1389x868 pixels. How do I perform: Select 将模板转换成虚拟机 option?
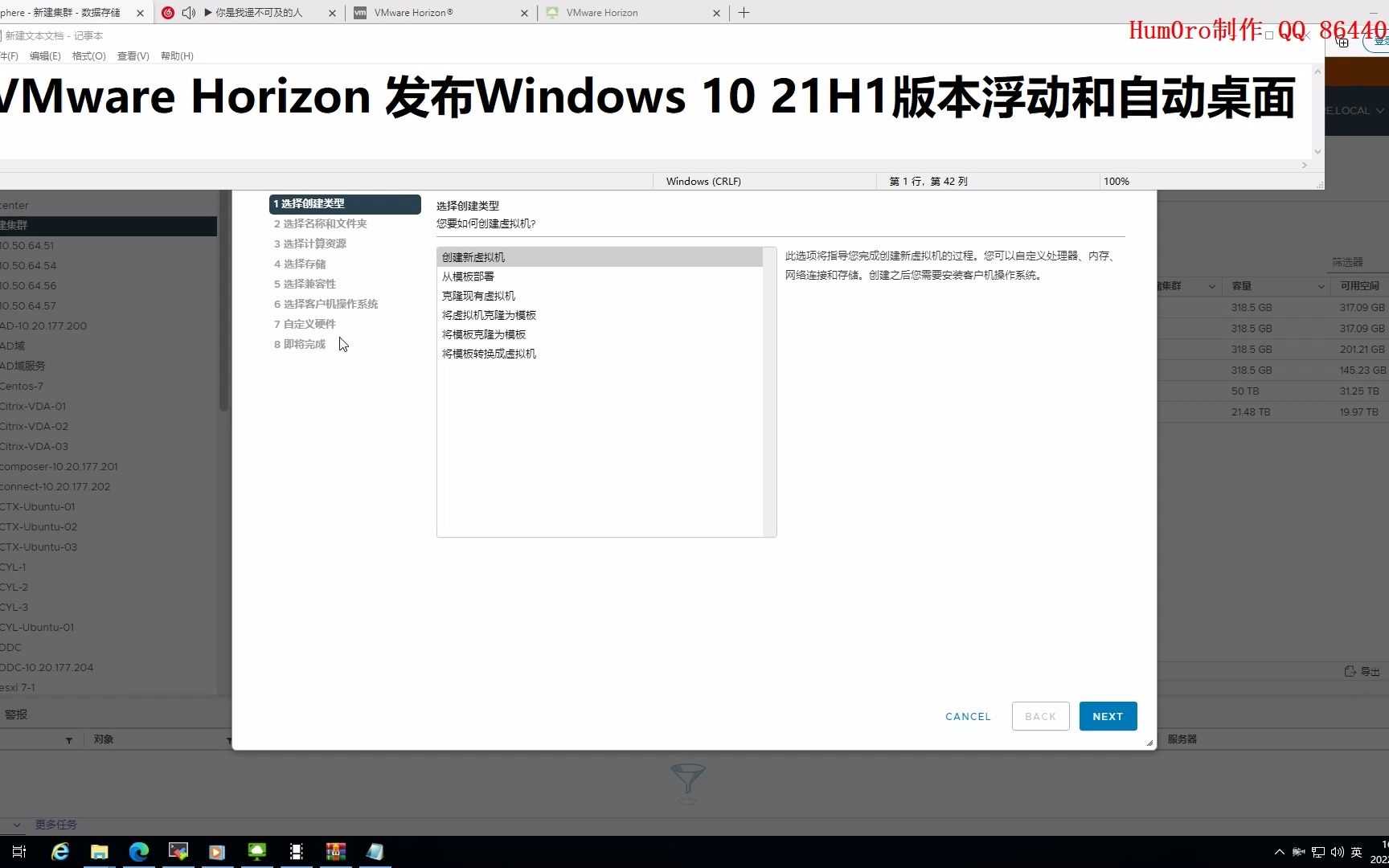pos(600,354)
